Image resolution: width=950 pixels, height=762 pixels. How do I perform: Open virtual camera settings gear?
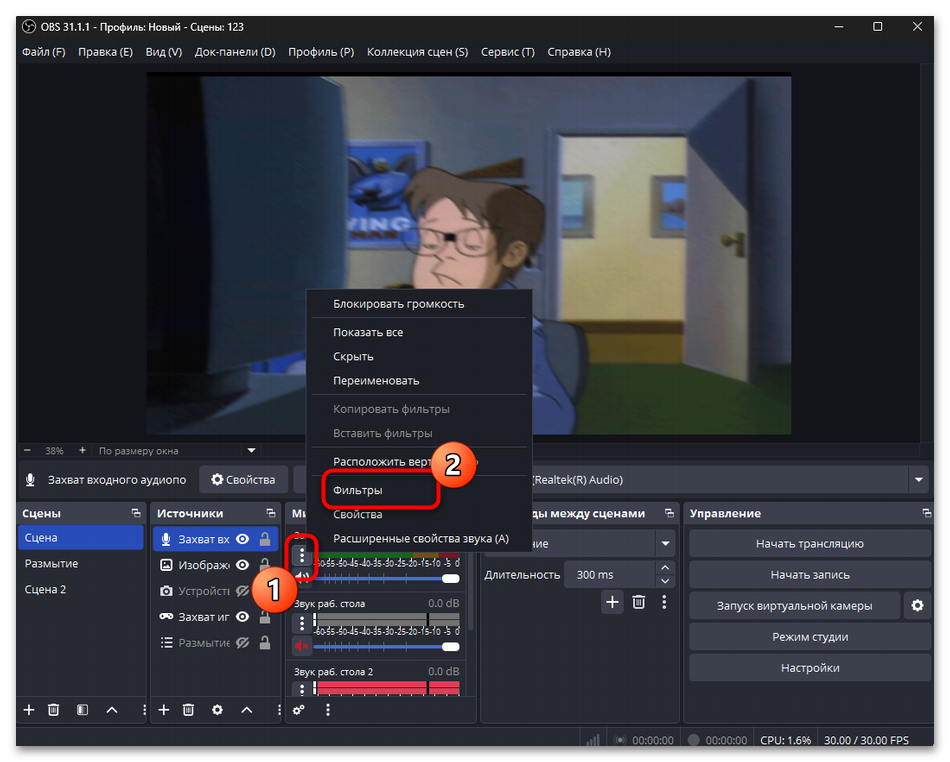(917, 606)
